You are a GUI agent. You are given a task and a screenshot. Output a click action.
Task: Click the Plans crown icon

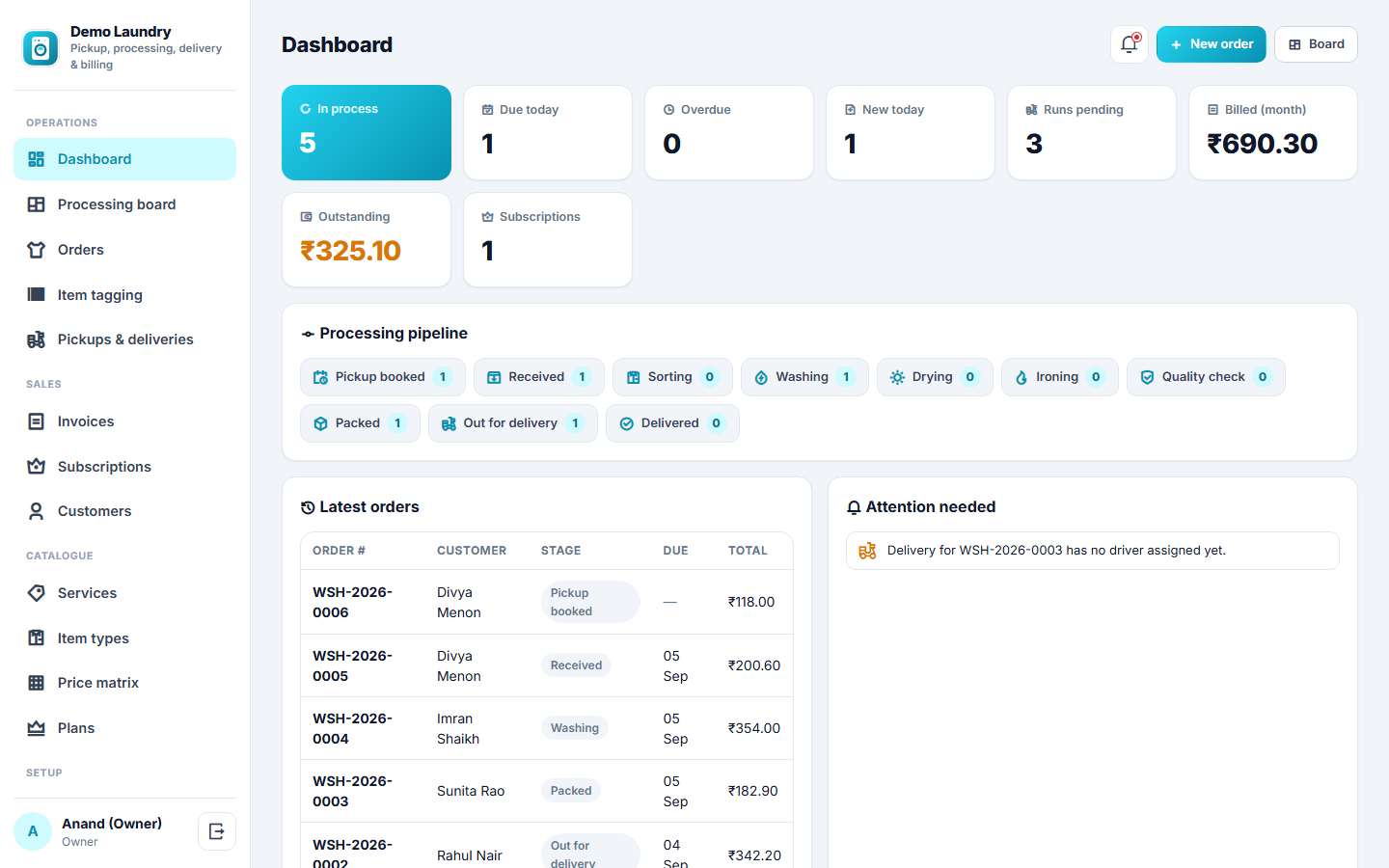coord(37,728)
